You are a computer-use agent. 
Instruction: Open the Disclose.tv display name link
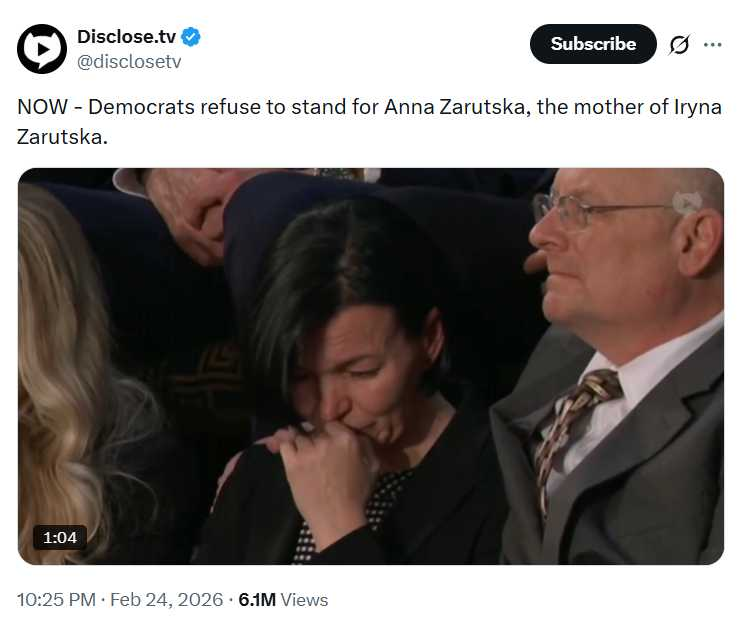(126, 37)
